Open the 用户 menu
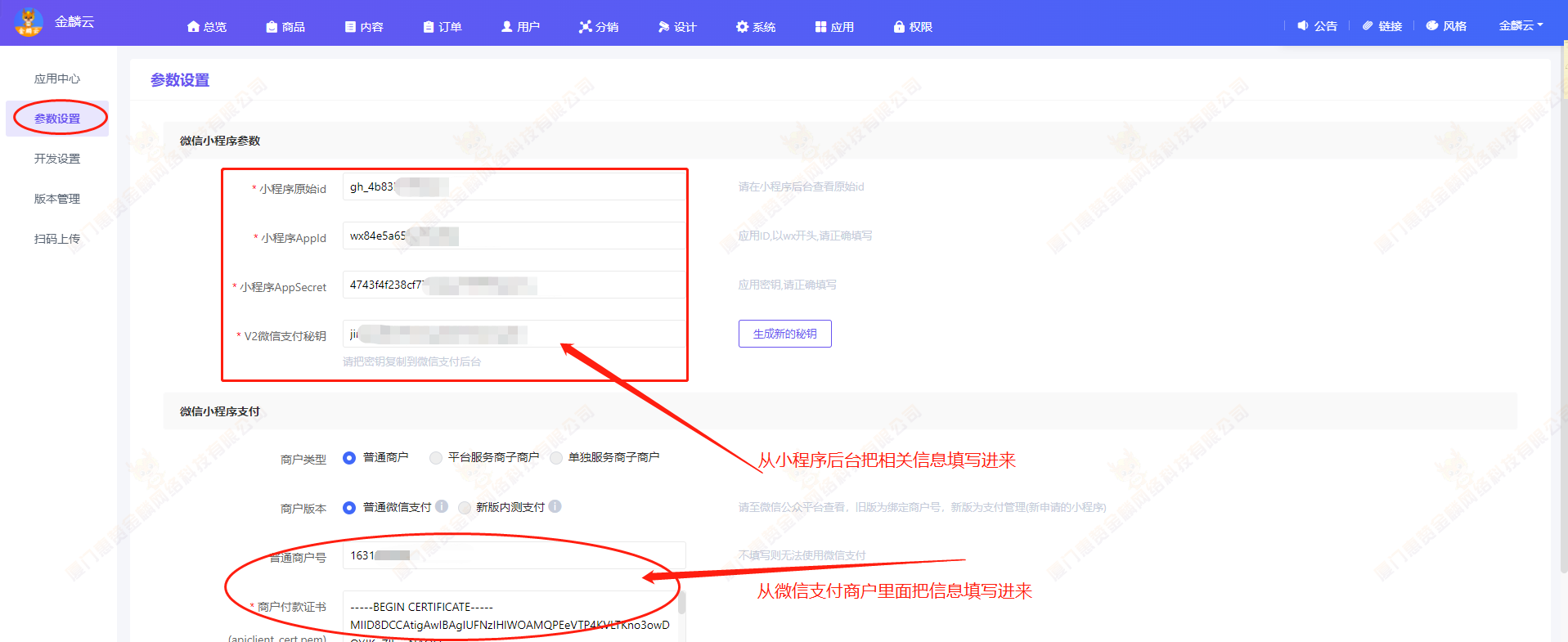The height and width of the screenshot is (642, 1568). click(521, 27)
